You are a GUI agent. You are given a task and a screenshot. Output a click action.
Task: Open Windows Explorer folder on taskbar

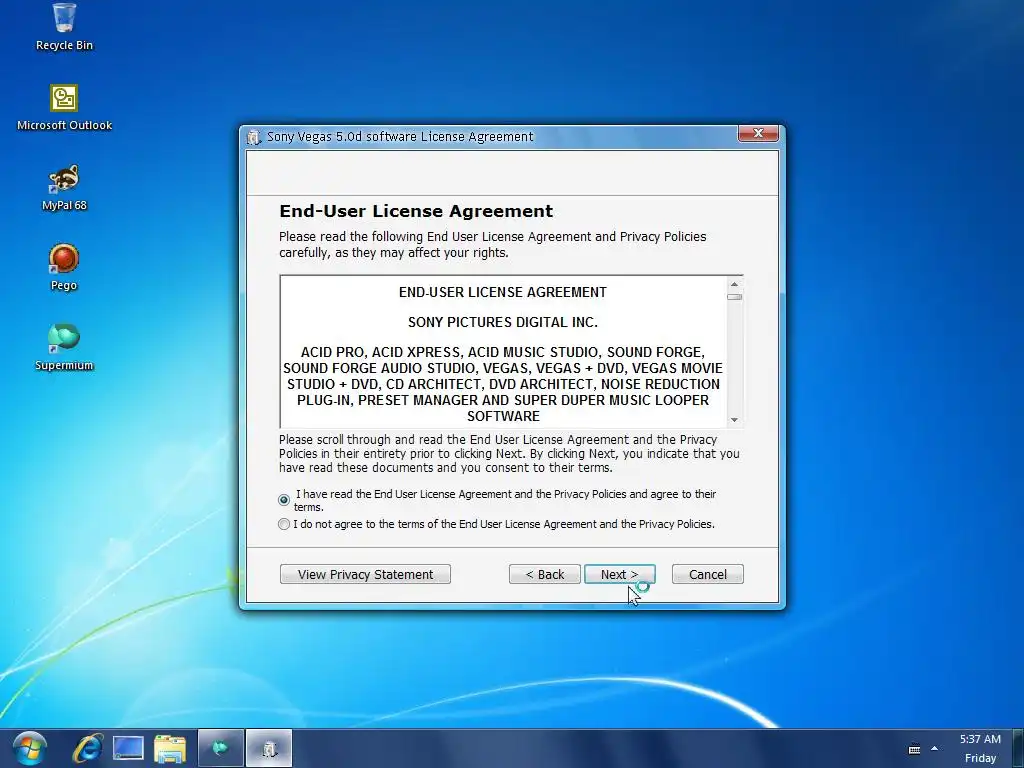170,748
